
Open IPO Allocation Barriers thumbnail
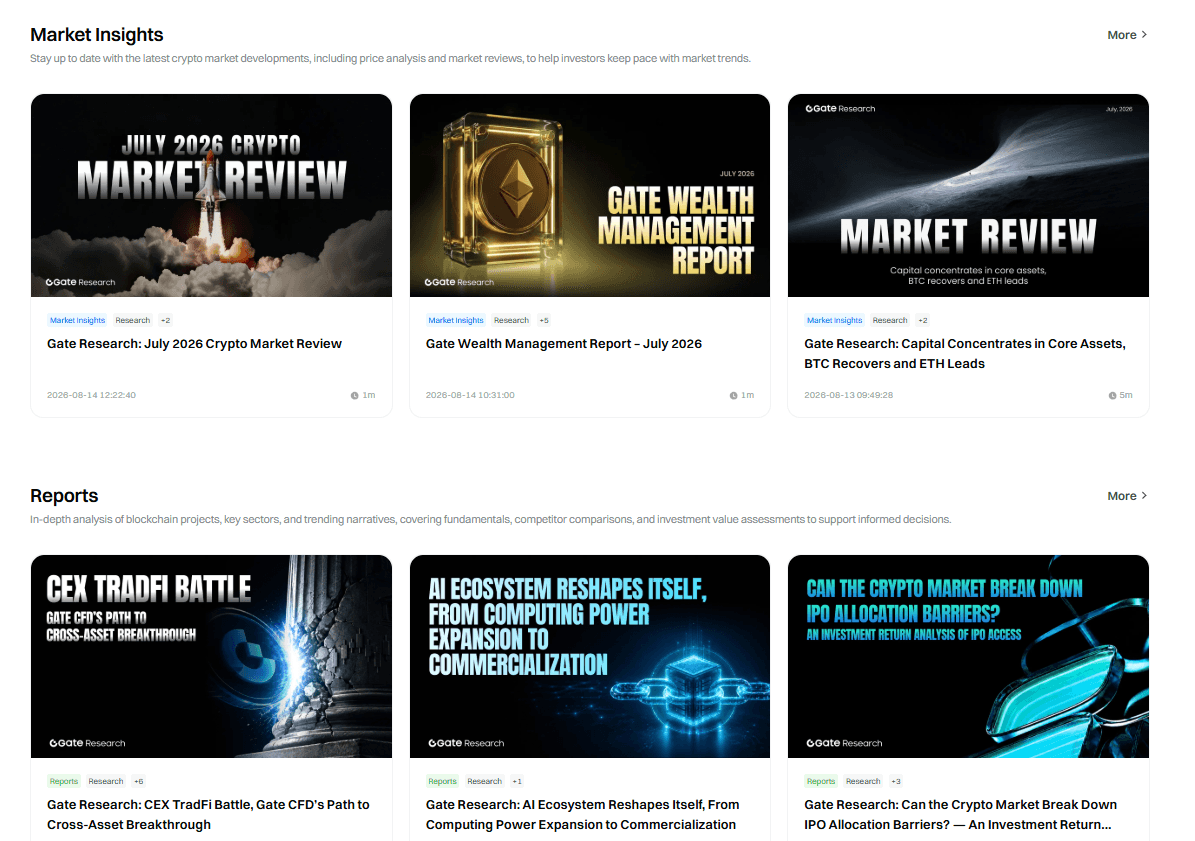(x=968, y=657)
